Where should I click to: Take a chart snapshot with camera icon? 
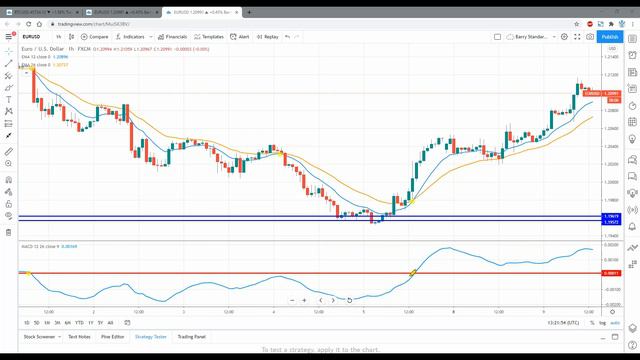click(590, 37)
